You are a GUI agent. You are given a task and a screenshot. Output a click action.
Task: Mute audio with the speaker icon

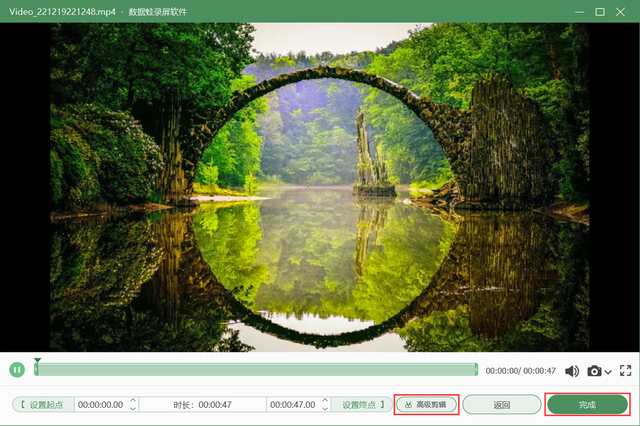click(572, 371)
